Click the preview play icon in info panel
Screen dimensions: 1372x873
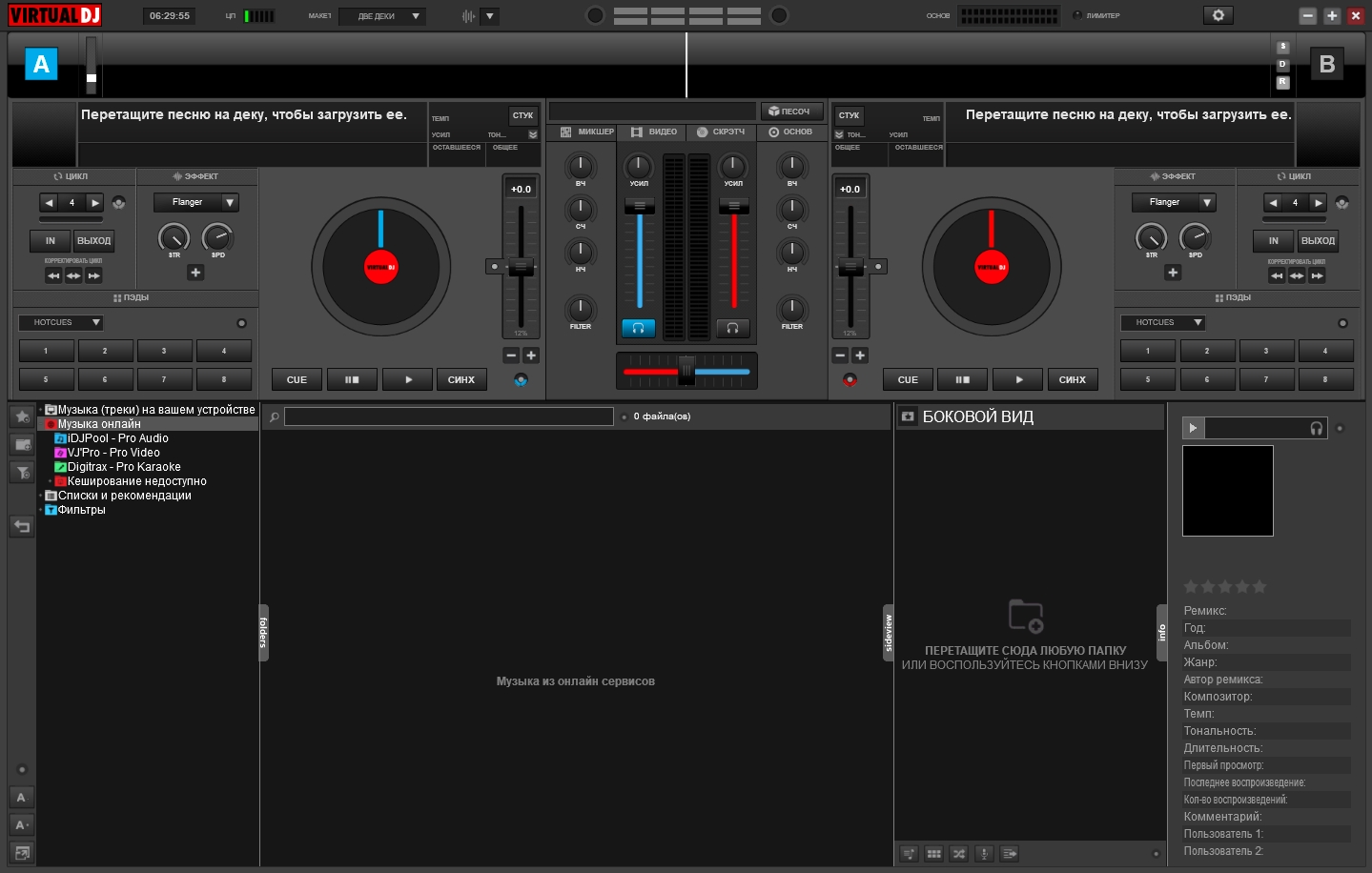pos(1193,428)
